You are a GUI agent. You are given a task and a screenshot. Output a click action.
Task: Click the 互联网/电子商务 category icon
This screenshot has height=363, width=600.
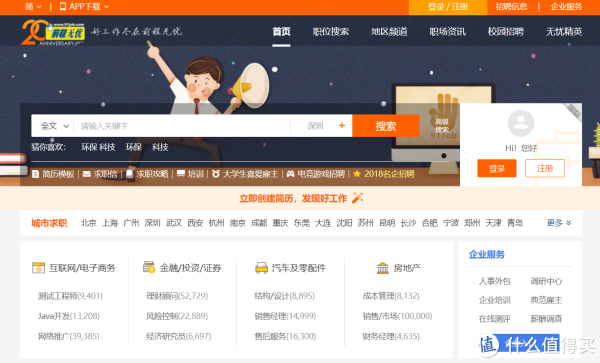pos(38,268)
